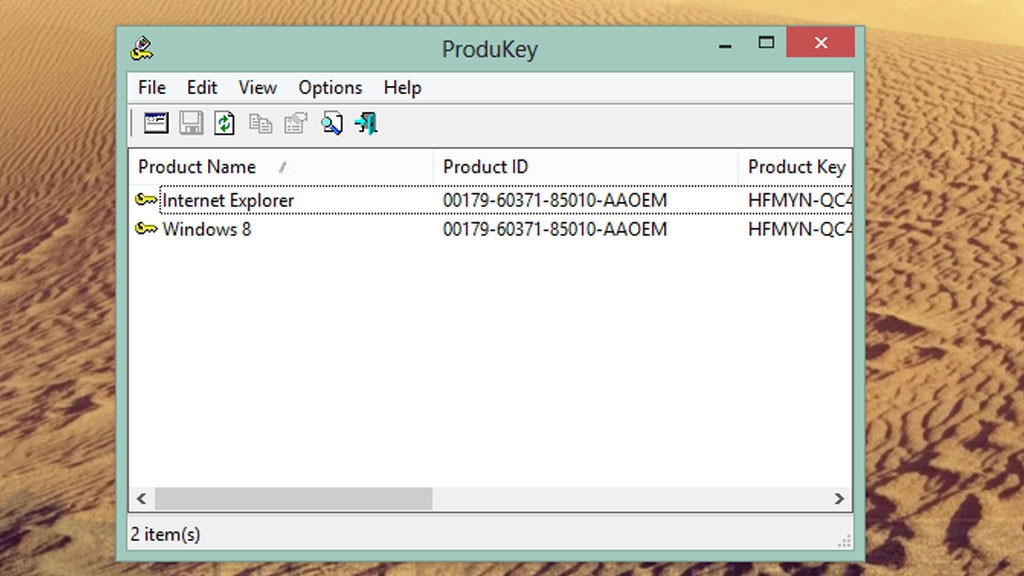Click the ProduKey key icon in titlebar
This screenshot has width=1024, height=576.
tap(140, 46)
